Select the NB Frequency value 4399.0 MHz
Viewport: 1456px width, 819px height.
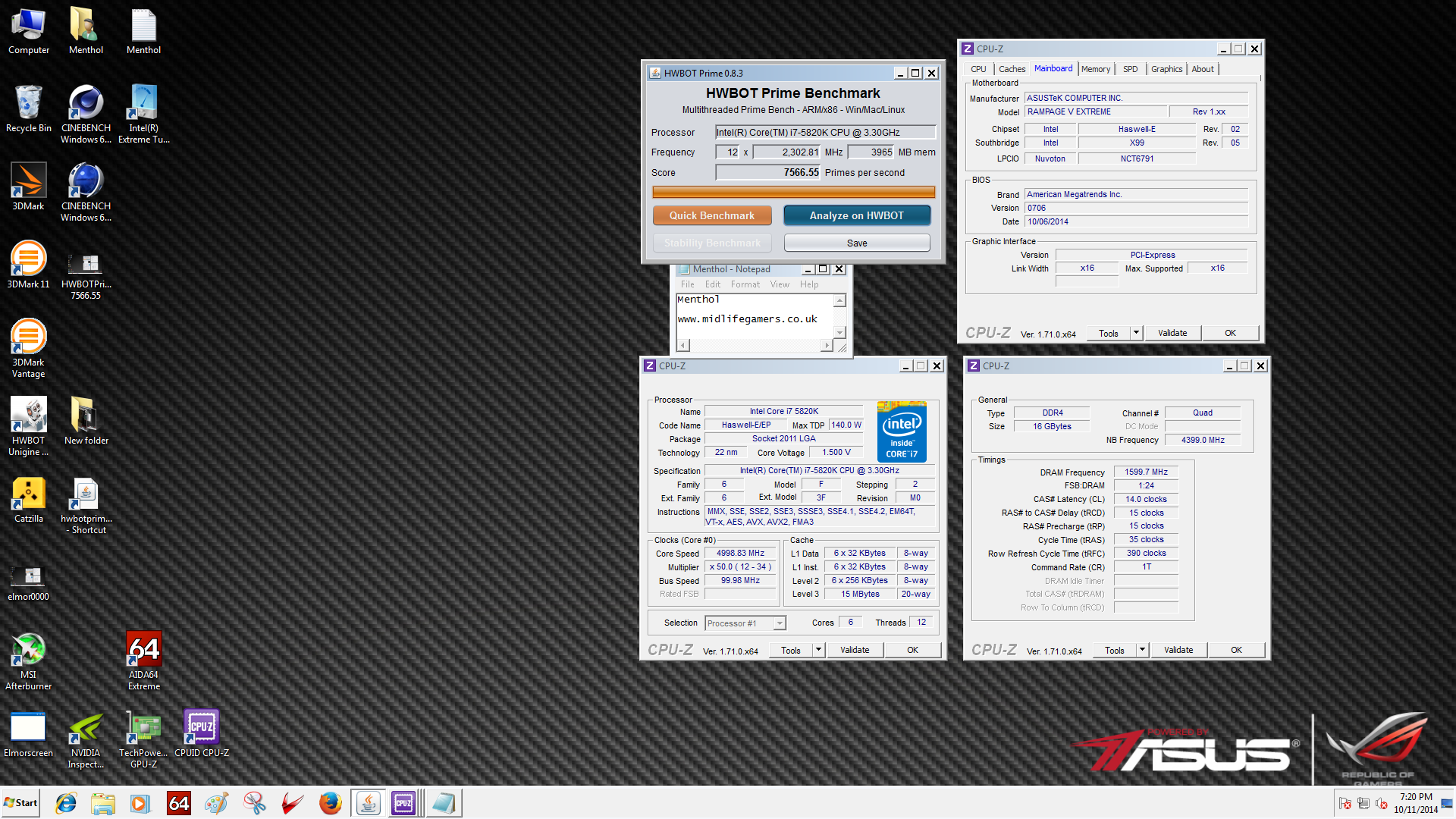point(1203,440)
